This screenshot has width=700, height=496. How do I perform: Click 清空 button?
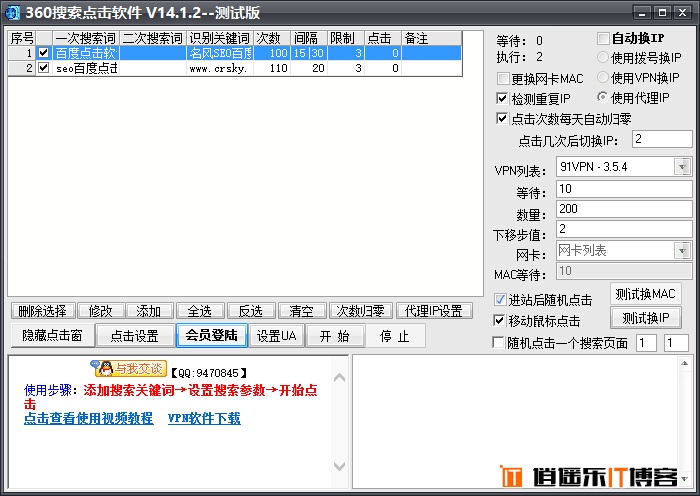(x=302, y=311)
